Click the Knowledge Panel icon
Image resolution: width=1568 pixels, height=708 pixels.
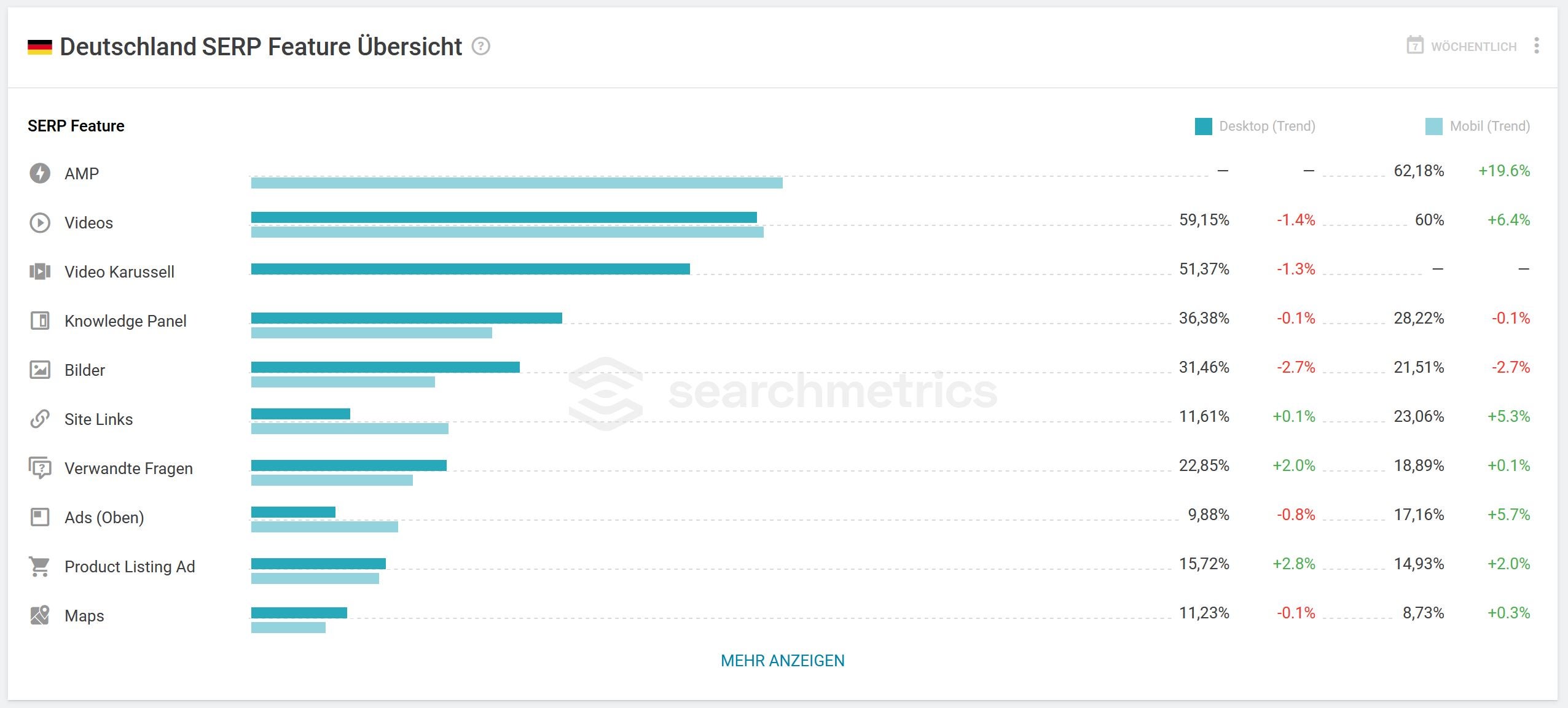click(x=40, y=321)
